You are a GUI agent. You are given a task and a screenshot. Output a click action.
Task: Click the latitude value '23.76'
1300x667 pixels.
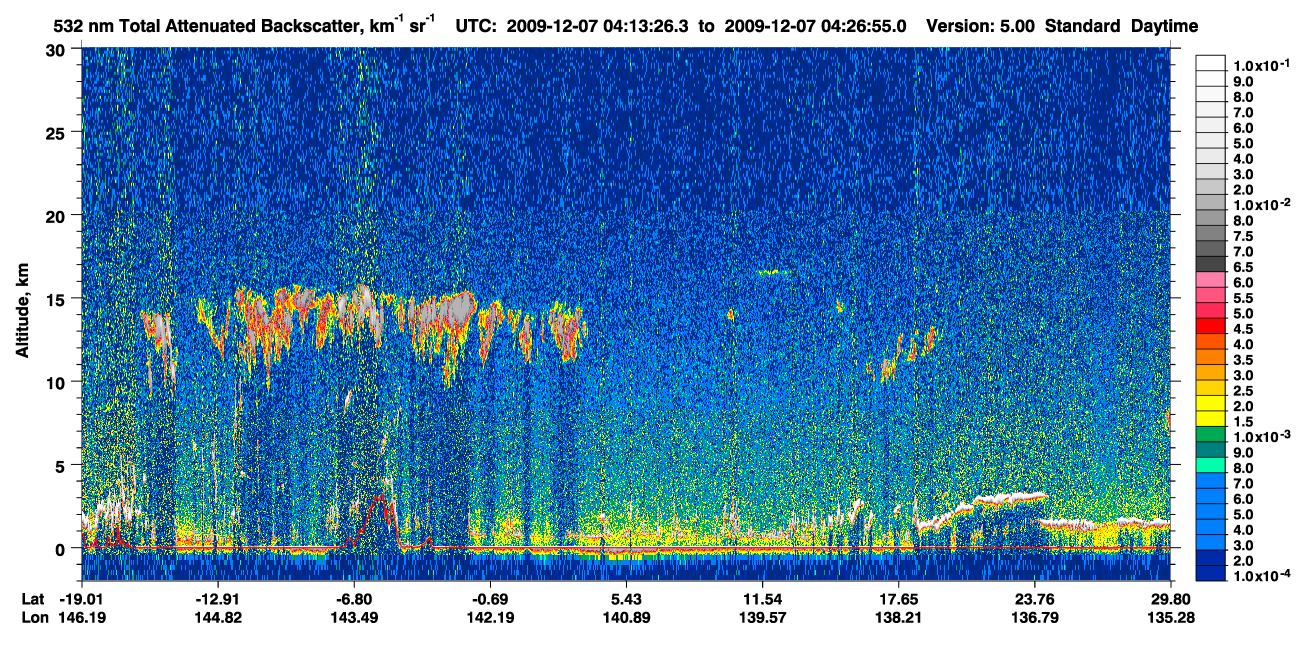(1035, 599)
